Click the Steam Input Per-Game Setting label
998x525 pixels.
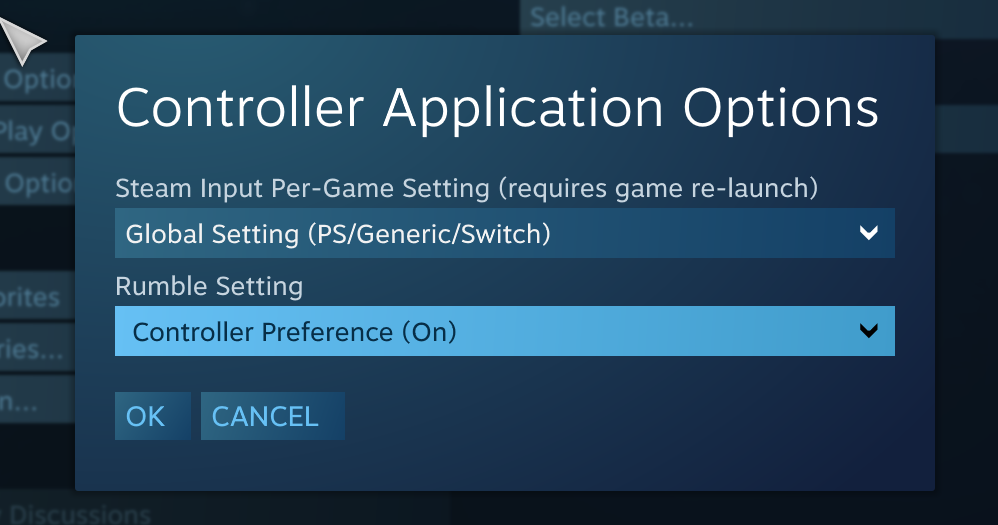pyautogui.click(x=467, y=187)
